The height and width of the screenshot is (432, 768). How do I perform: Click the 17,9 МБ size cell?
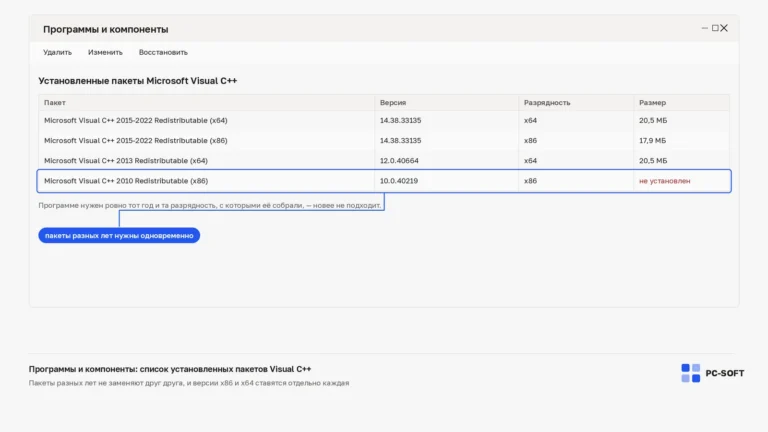click(652, 141)
